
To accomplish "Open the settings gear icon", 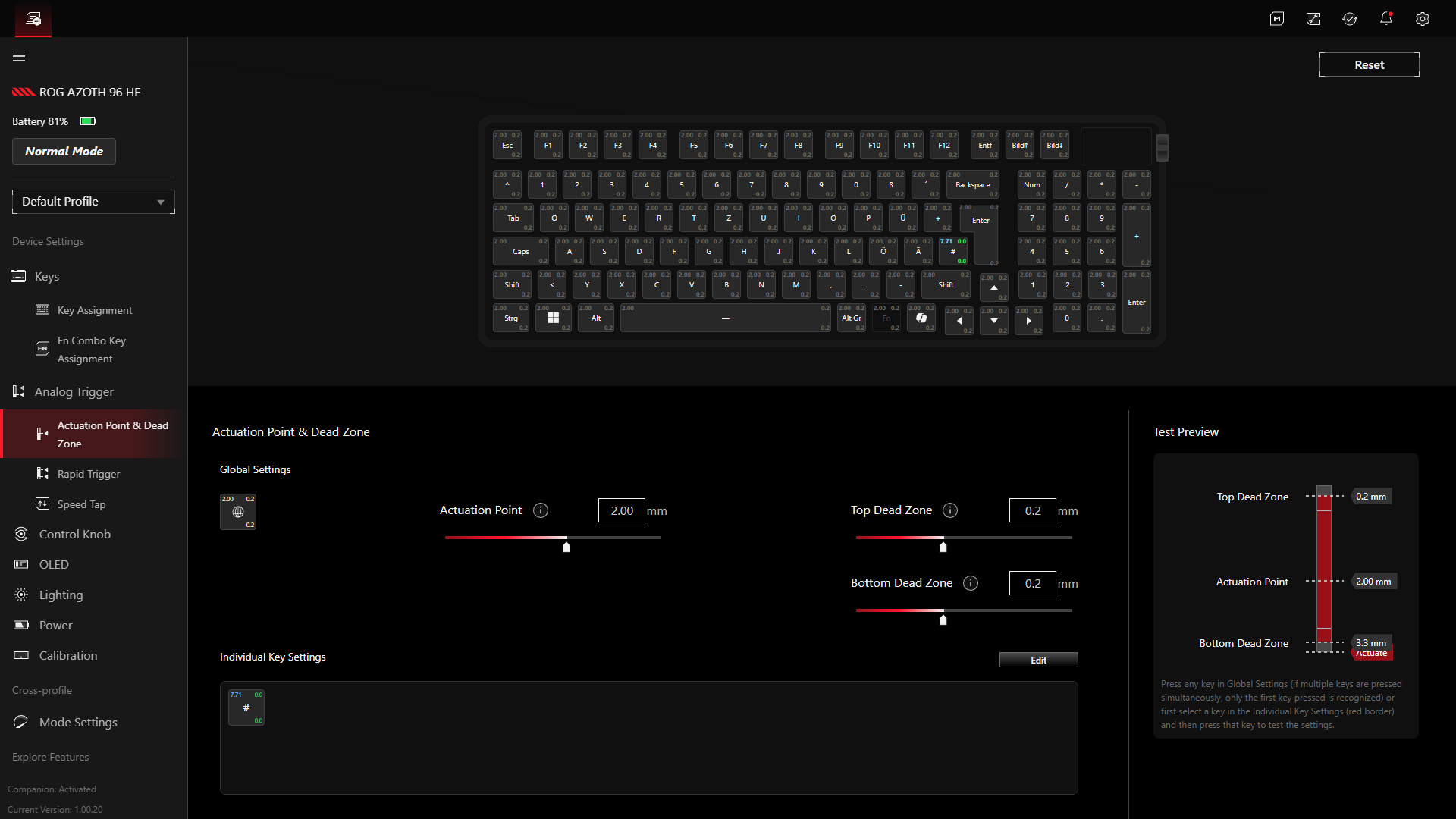I will point(1422,19).
